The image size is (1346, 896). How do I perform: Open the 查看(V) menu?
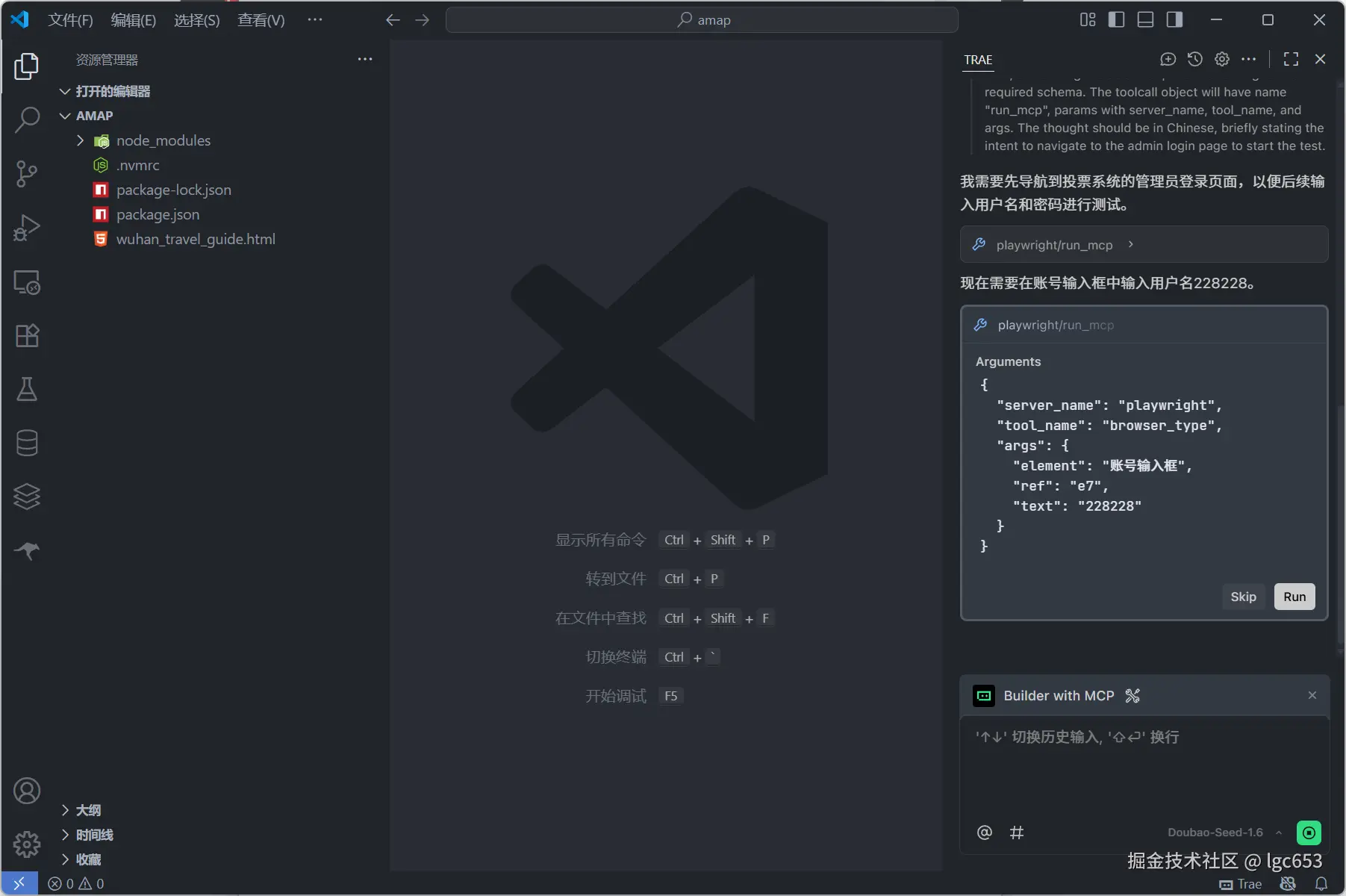(261, 20)
